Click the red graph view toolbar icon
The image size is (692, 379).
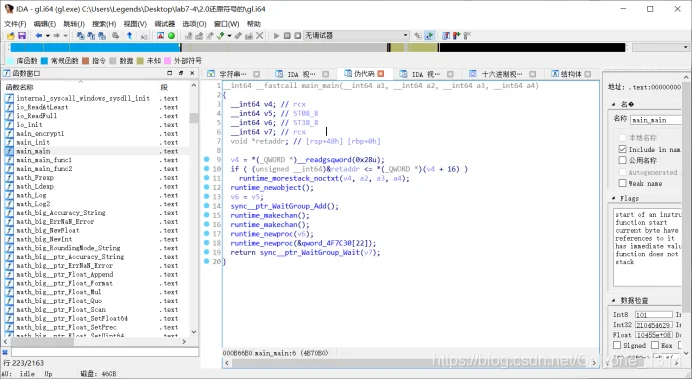click(x=161, y=36)
